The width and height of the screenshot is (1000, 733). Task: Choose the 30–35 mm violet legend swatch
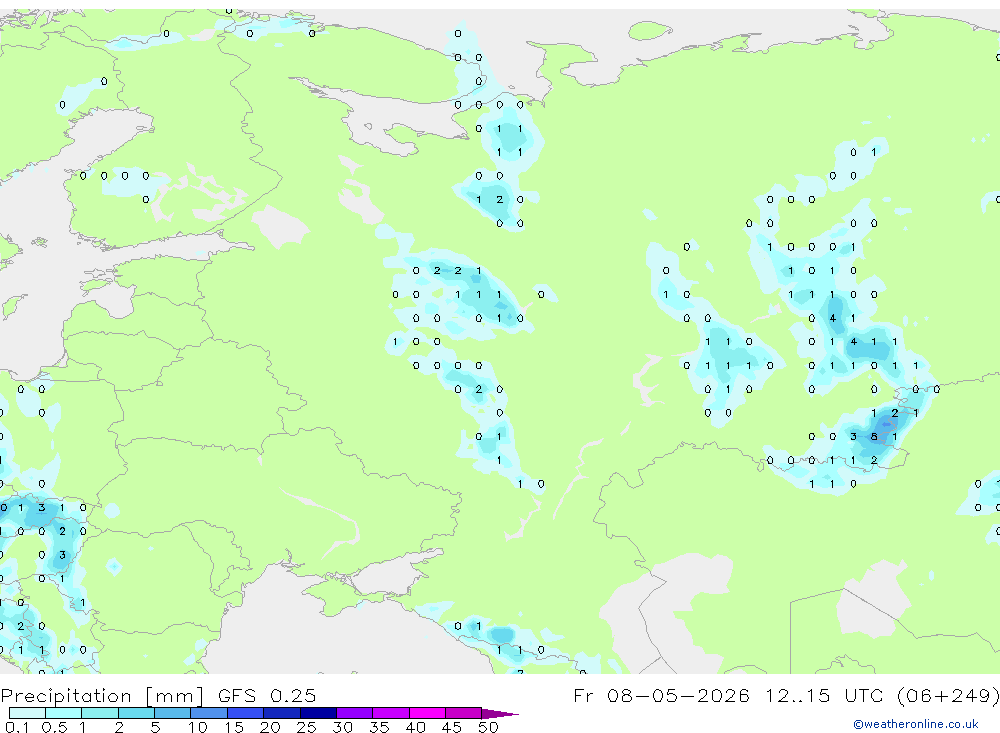355,713
